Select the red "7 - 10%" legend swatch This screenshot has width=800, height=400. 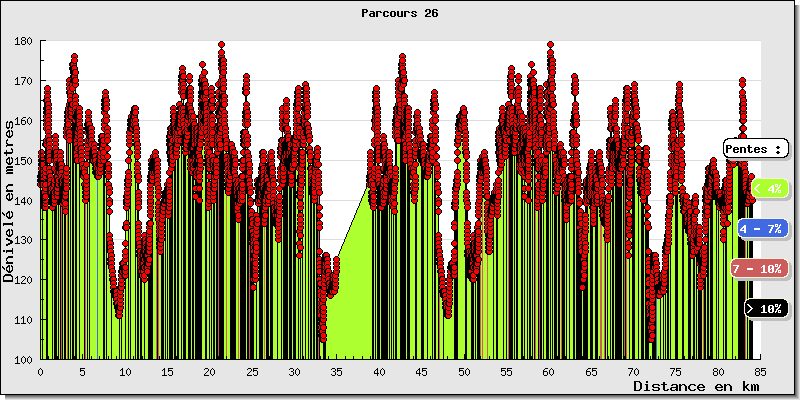[x=756, y=269]
